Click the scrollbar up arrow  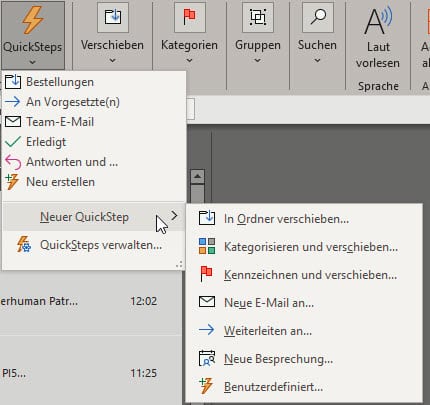(197, 176)
